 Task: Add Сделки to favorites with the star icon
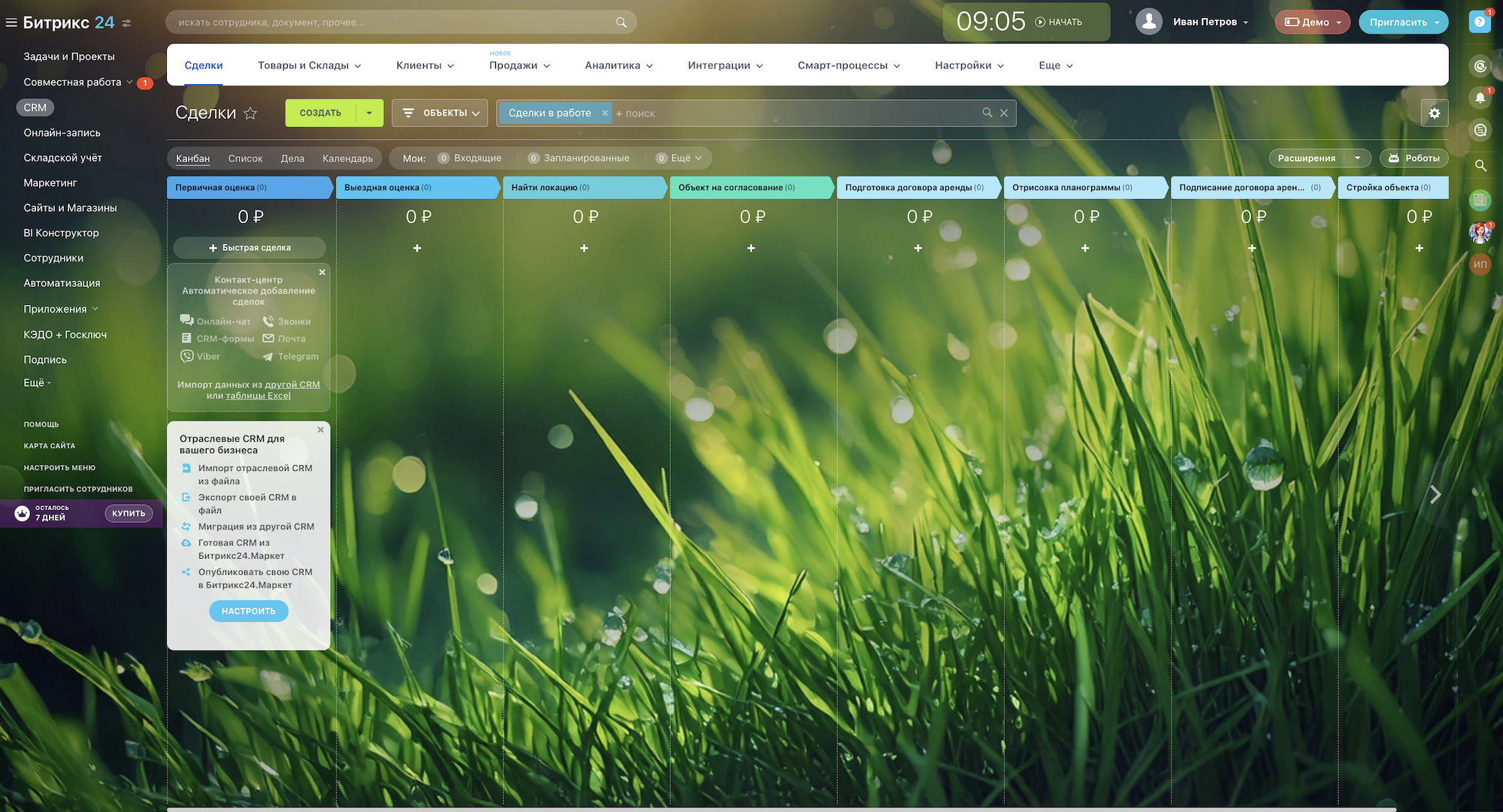[x=250, y=113]
